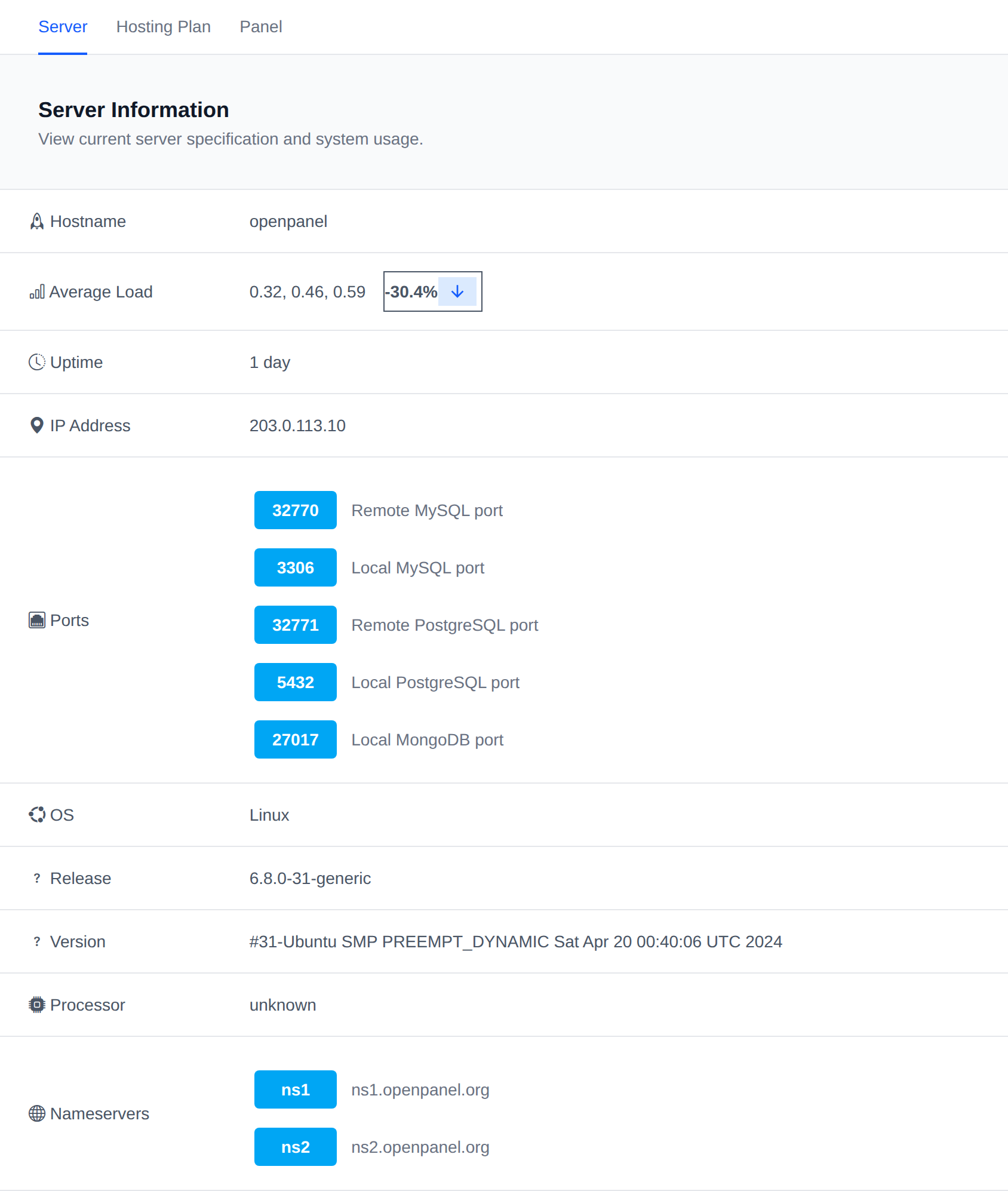This screenshot has height=1191, width=1008.
Task: Select the uptime value 1 day
Action: pos(270,363)
